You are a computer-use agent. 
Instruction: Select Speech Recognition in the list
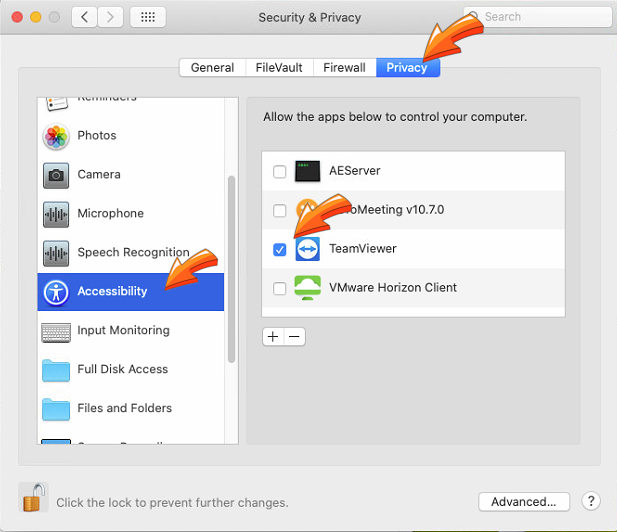click(x=131, y=253)
